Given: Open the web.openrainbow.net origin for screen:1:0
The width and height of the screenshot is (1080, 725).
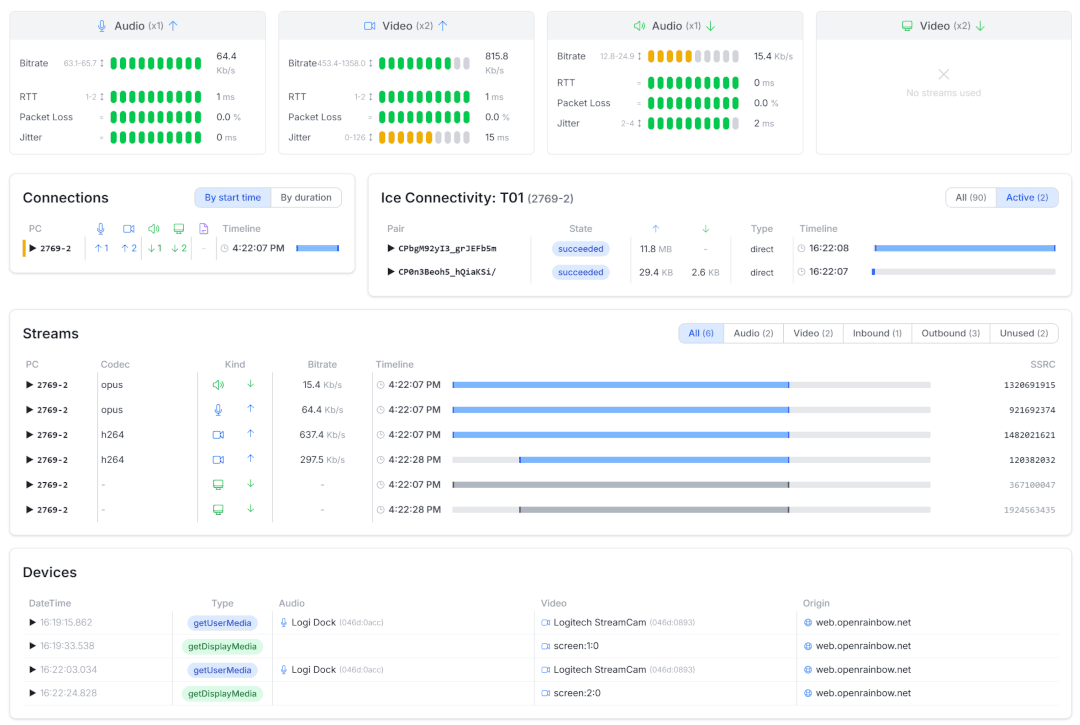Looking at the screenshot, I should point(863,646).
